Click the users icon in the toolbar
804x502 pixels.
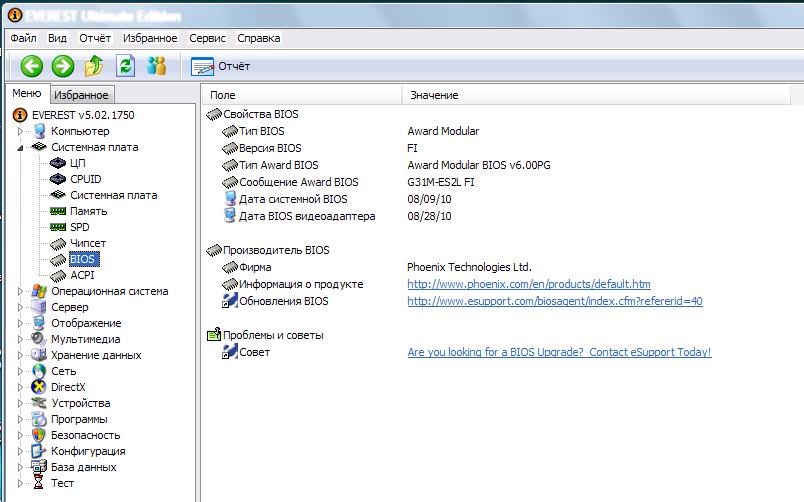pos(156,66)
